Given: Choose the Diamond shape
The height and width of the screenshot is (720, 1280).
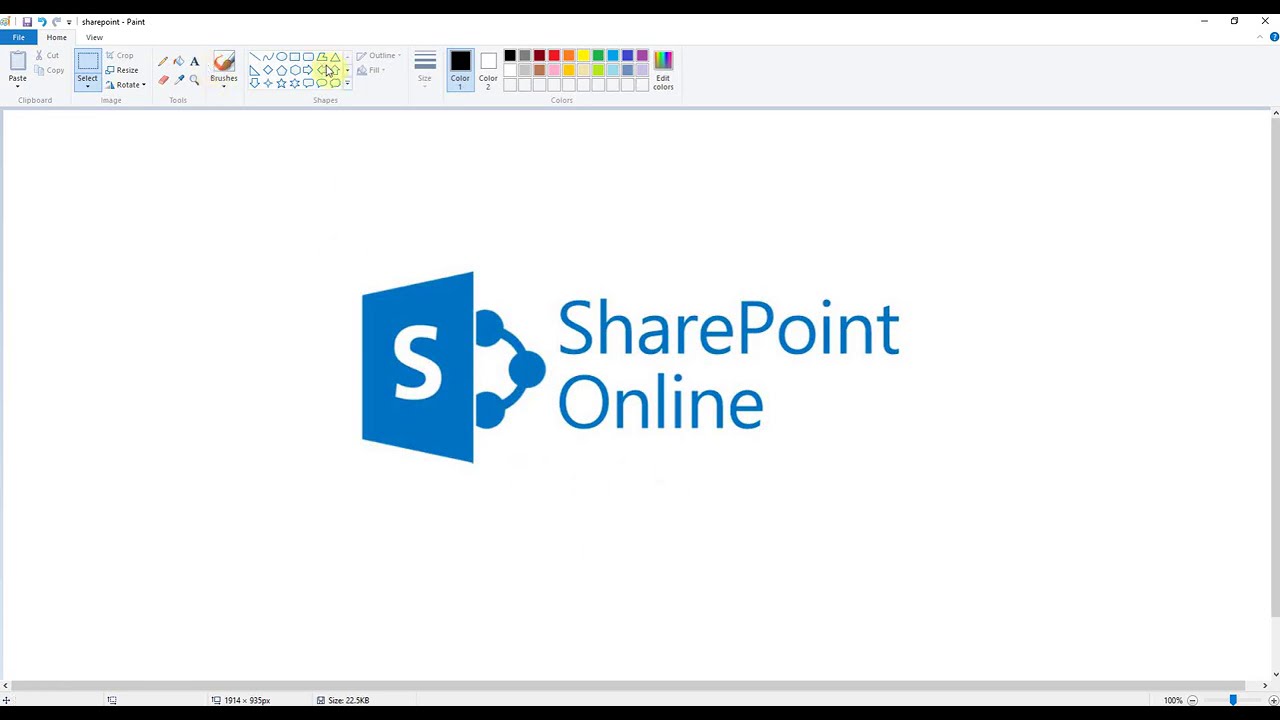Looking at the screenshot, I should pos(268,70).
